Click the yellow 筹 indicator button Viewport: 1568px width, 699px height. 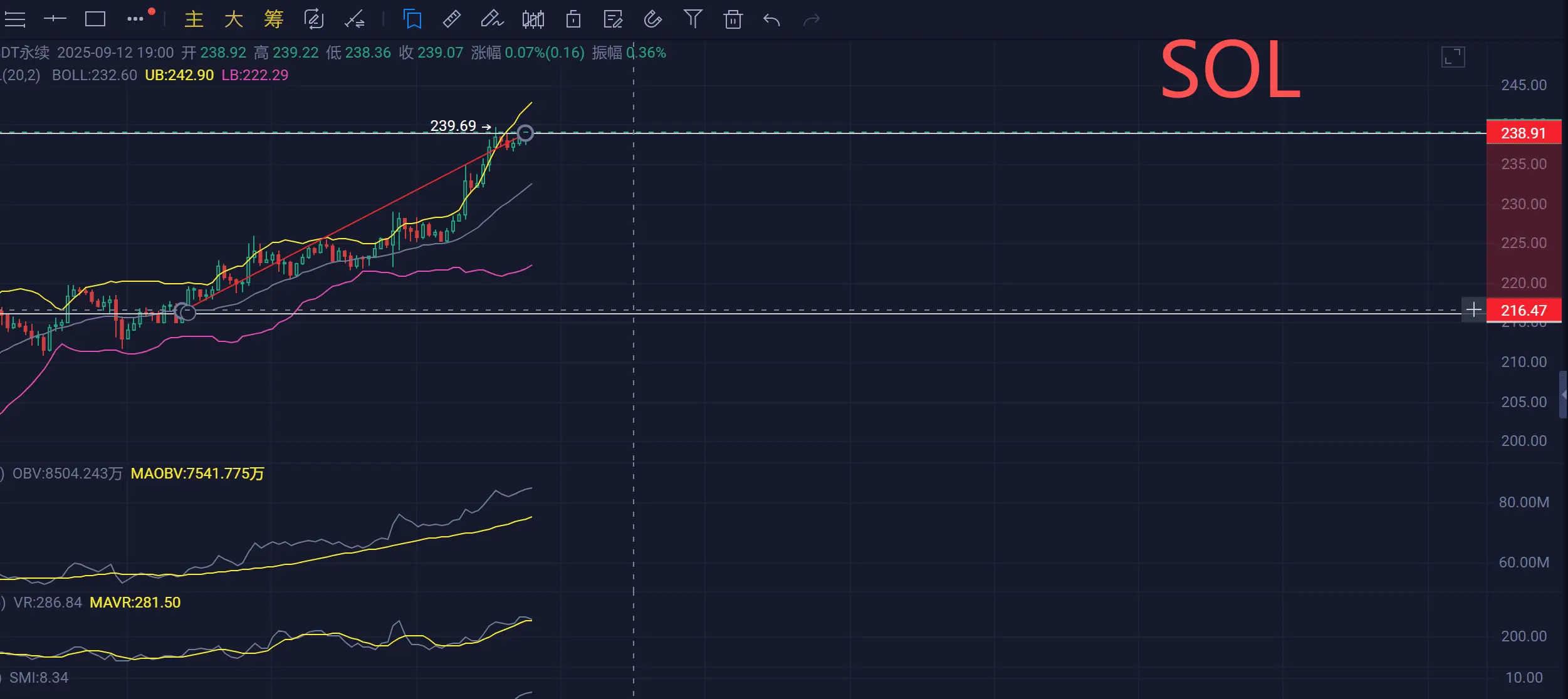(x=274, y=19)
